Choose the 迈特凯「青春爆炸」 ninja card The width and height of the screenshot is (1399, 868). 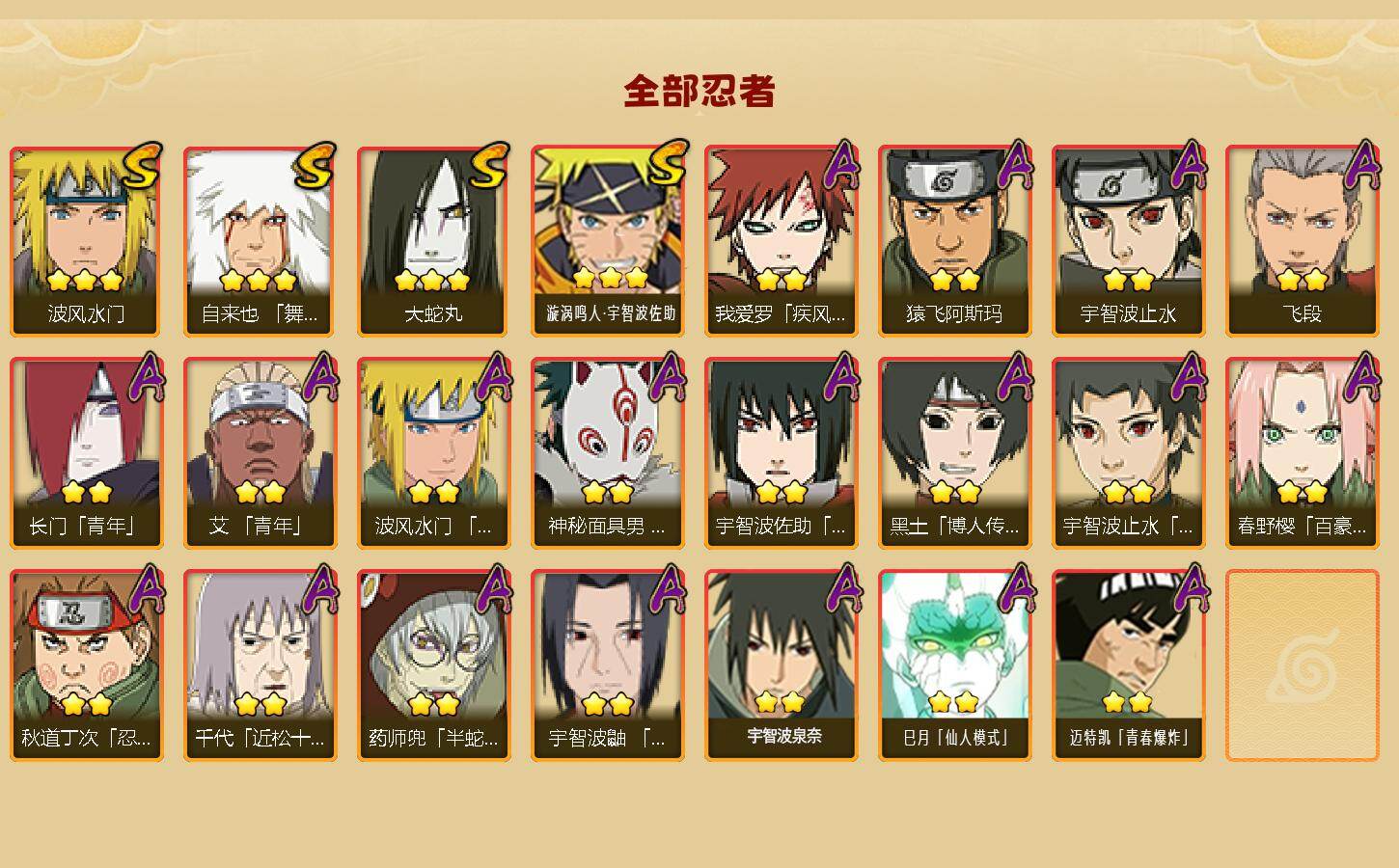[x=1128, y=665]
